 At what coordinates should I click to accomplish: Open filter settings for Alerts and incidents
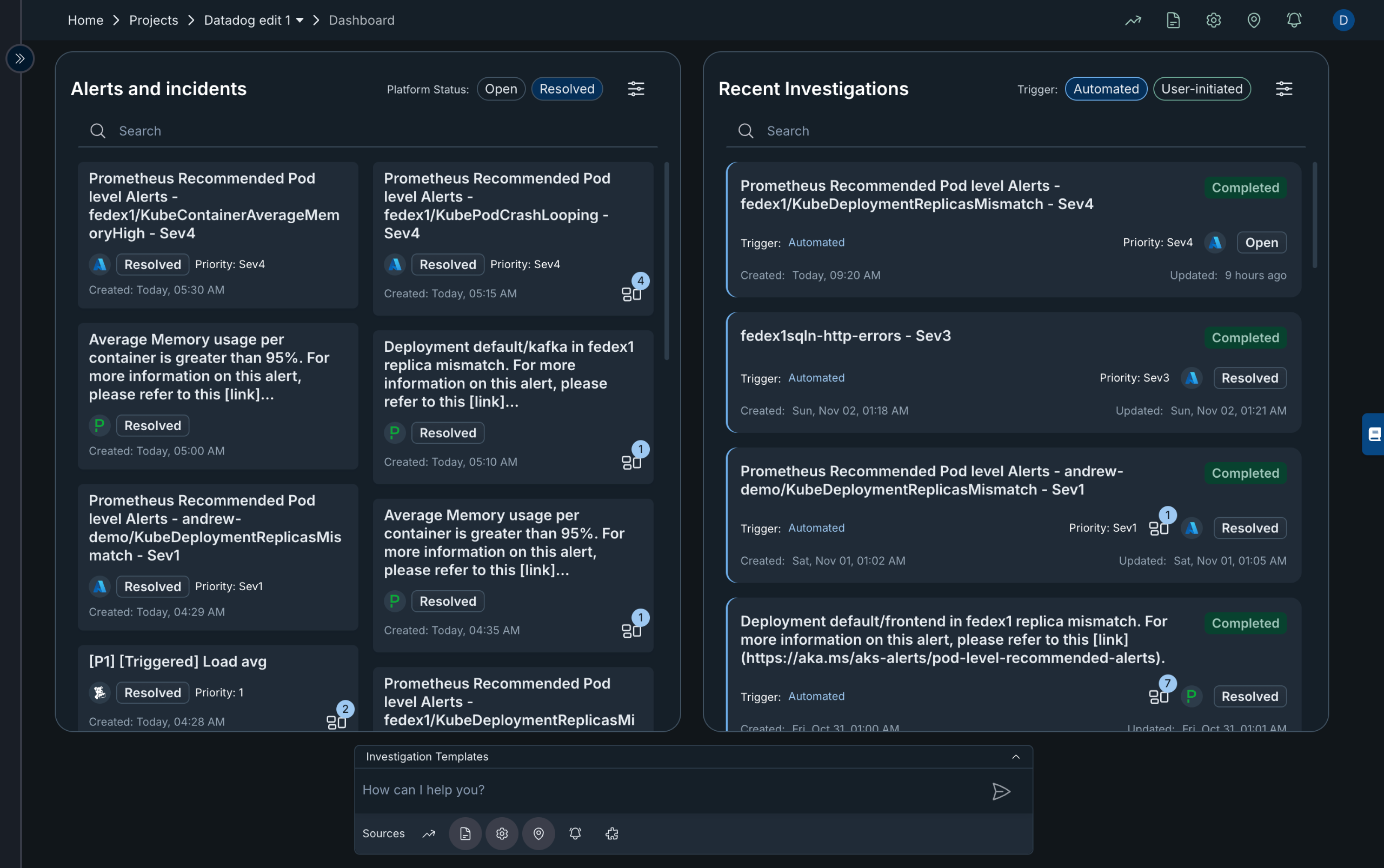click(636, 89)
